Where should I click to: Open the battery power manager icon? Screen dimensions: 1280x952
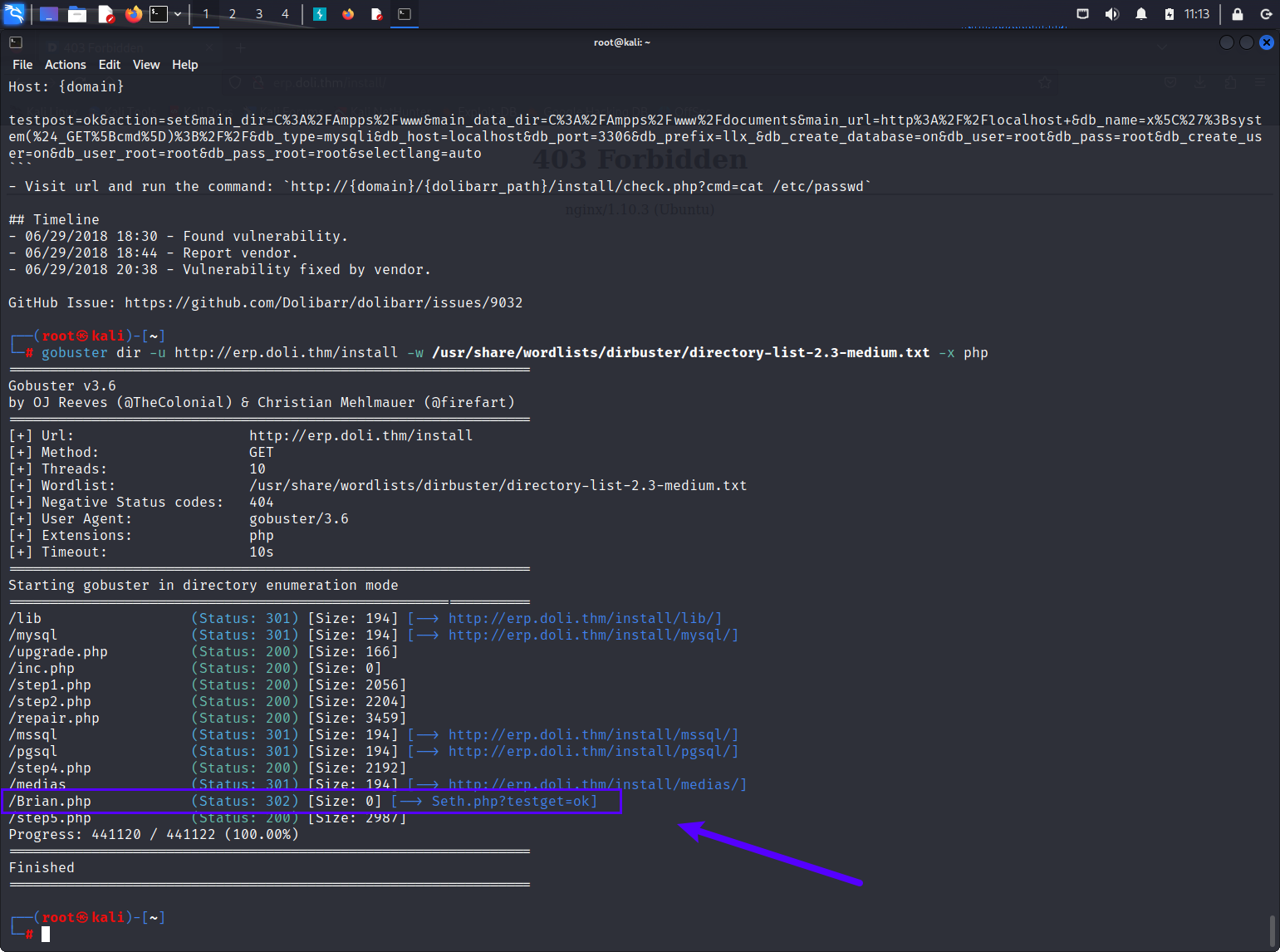[x=1169, y=14]
